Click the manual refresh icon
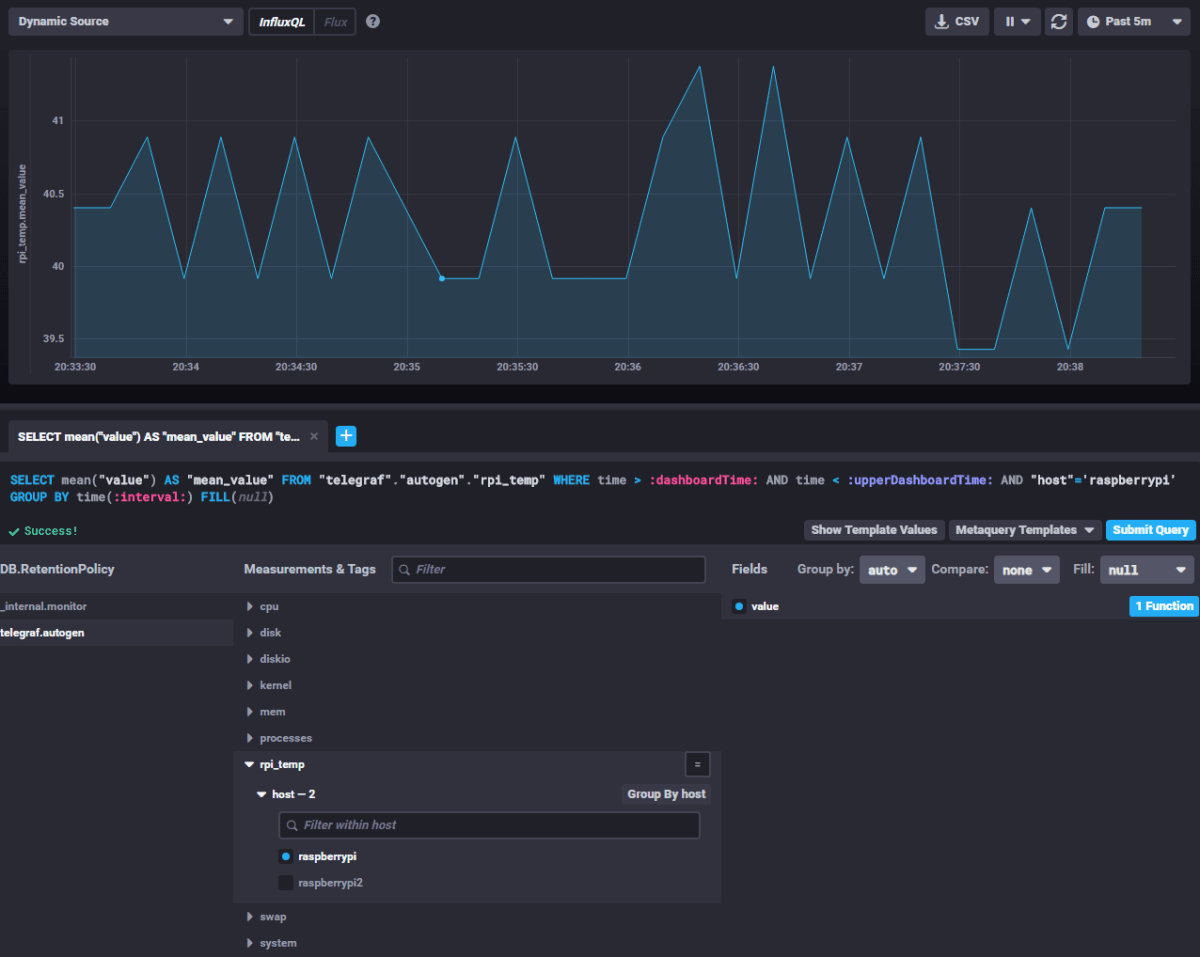The image size is (1200, 957). click(1059, 21)
